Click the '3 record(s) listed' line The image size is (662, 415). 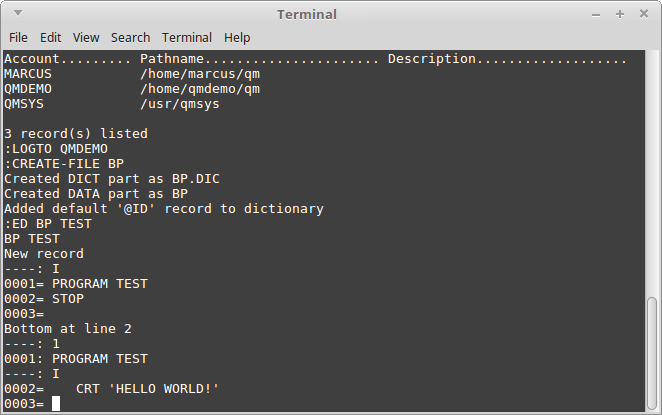[76, 134]
